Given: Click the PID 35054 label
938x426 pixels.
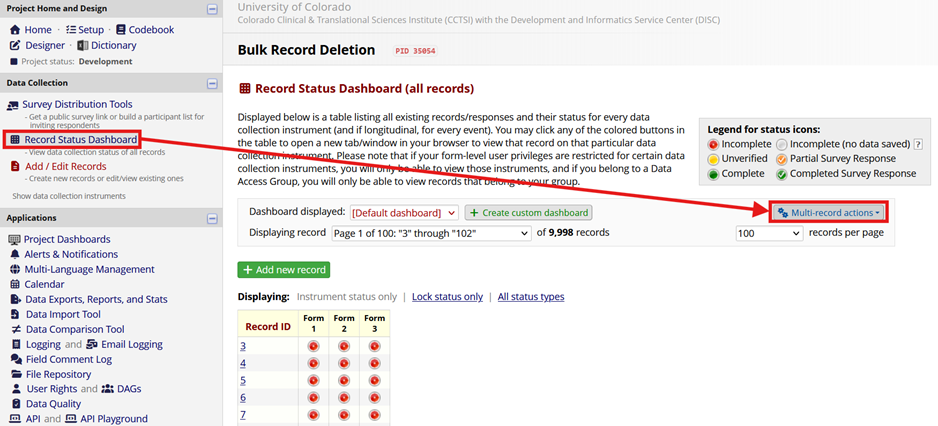Looking at the screenshot, I should point(415,51).
